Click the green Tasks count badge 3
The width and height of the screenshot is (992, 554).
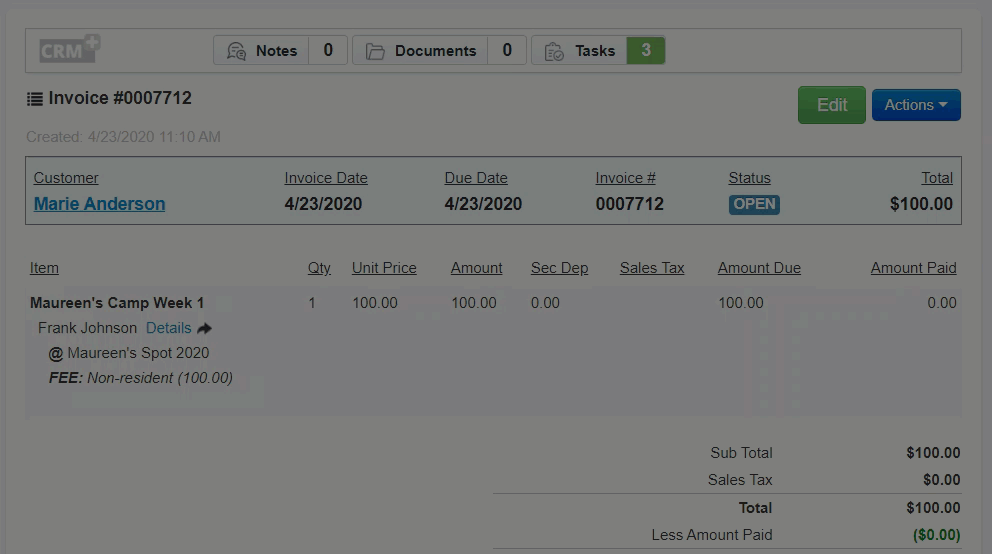click(x=646, y=50)
